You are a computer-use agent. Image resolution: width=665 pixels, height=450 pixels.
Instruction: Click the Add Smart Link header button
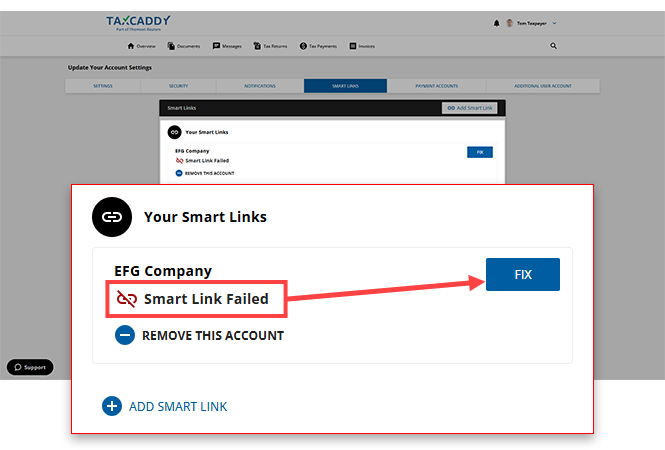469,108
